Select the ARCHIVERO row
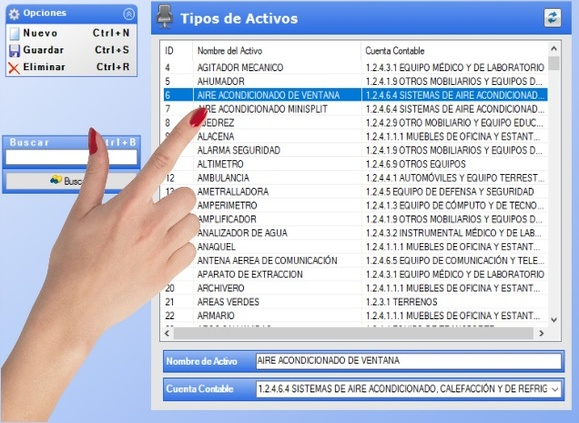The image size is (579, 423). 355,288
